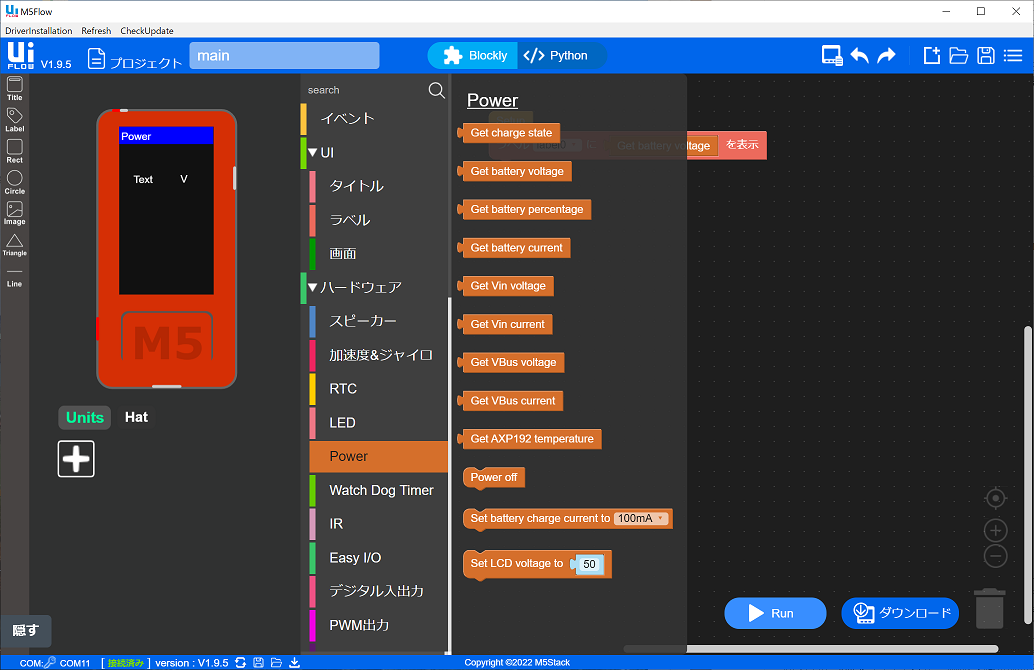This screenshot has height=670, width=1034.
Task: Pick the Get AXP192 temperature block
Action: [x=530, y=439]
